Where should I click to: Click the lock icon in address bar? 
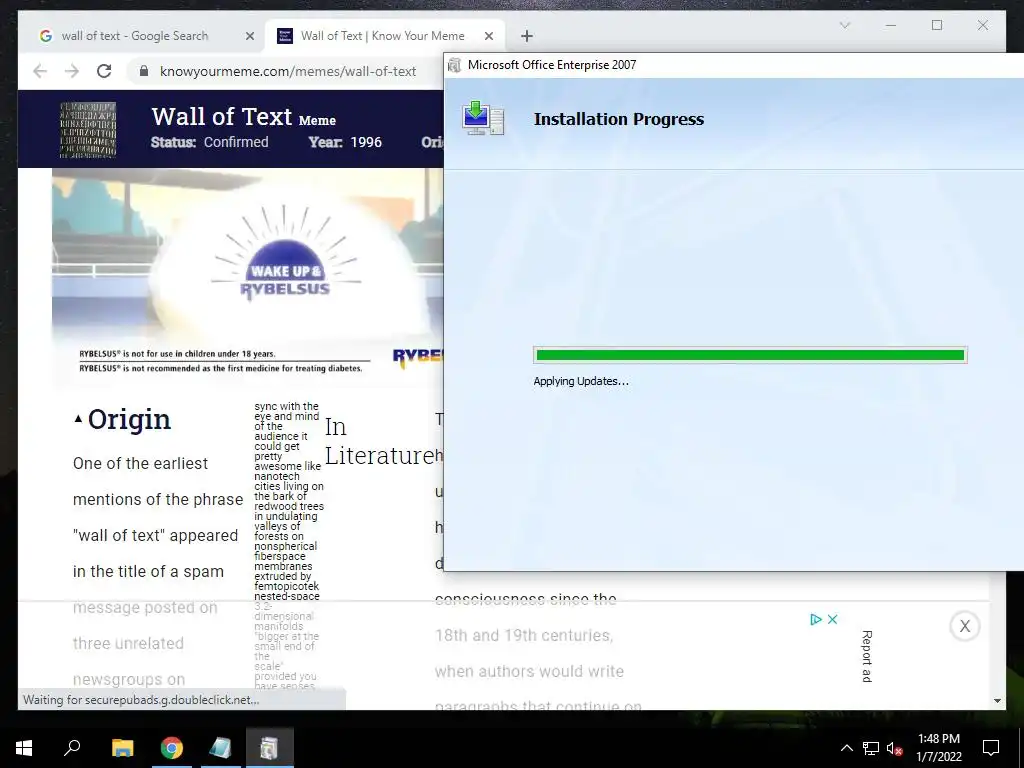(x=144, y=71)
